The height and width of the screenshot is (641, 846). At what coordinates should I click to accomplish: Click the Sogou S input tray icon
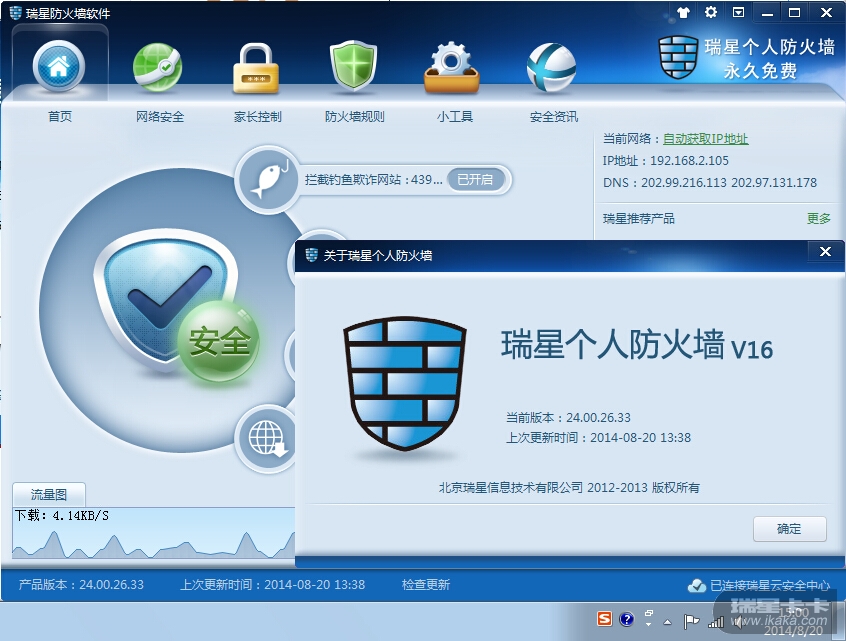coord(604,619)
